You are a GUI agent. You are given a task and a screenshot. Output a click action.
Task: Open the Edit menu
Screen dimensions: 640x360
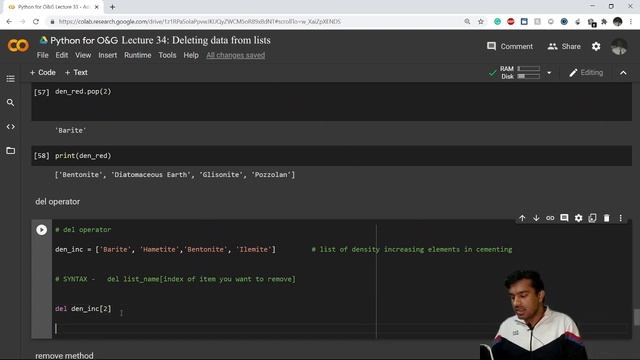click(62, 55)
